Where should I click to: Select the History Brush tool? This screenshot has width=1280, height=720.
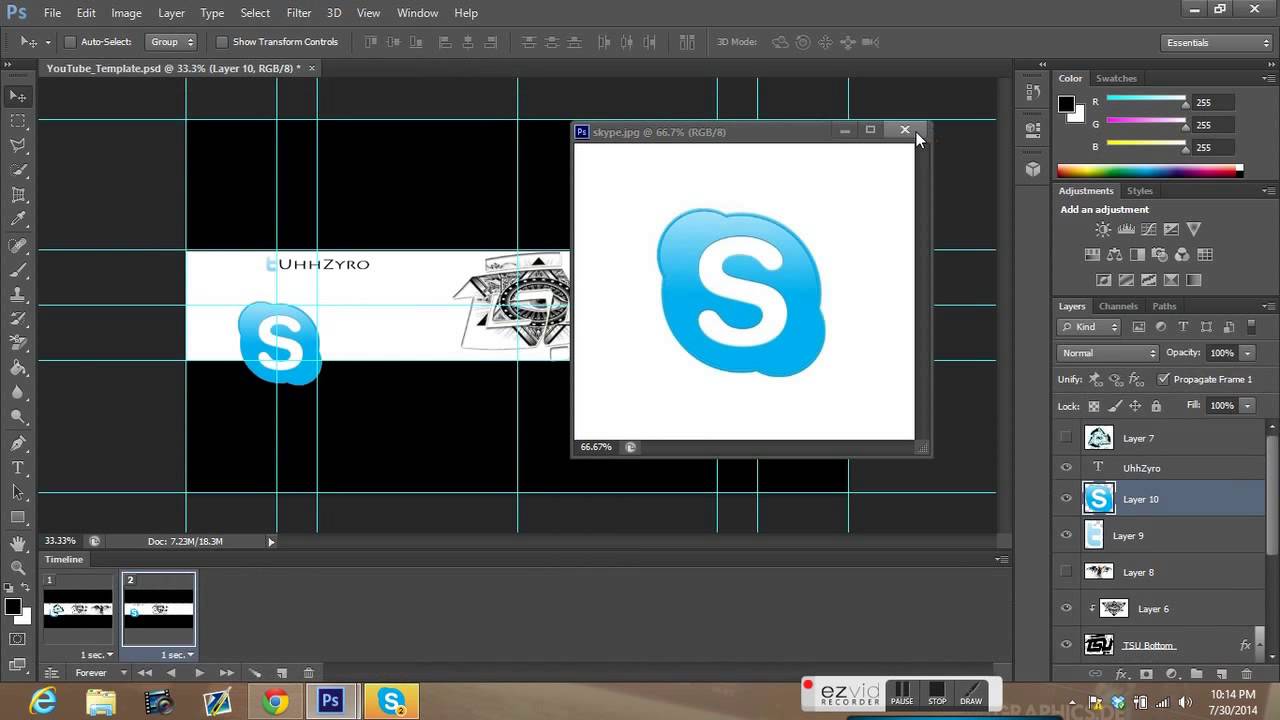(x=18, y=319)
